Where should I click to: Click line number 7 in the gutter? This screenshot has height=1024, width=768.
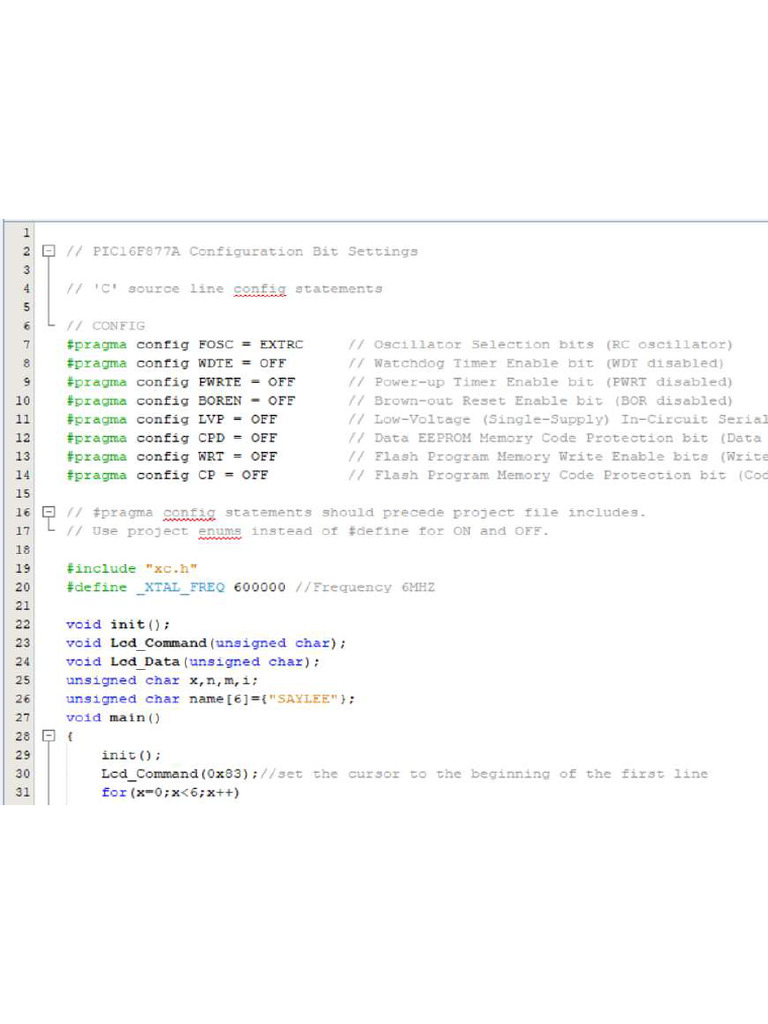pyautogui.click(x=26, y=345)
